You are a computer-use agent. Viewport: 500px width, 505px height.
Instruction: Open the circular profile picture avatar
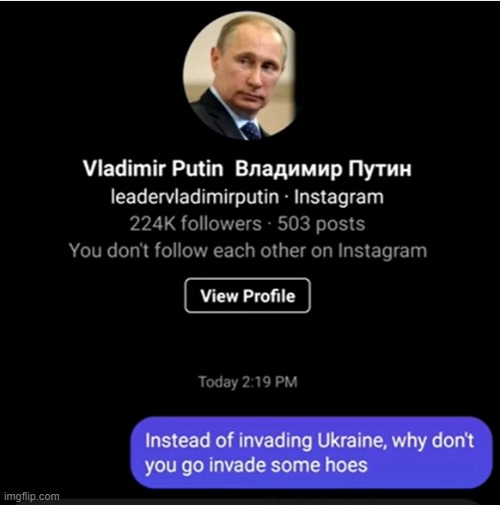pos(239,76)
